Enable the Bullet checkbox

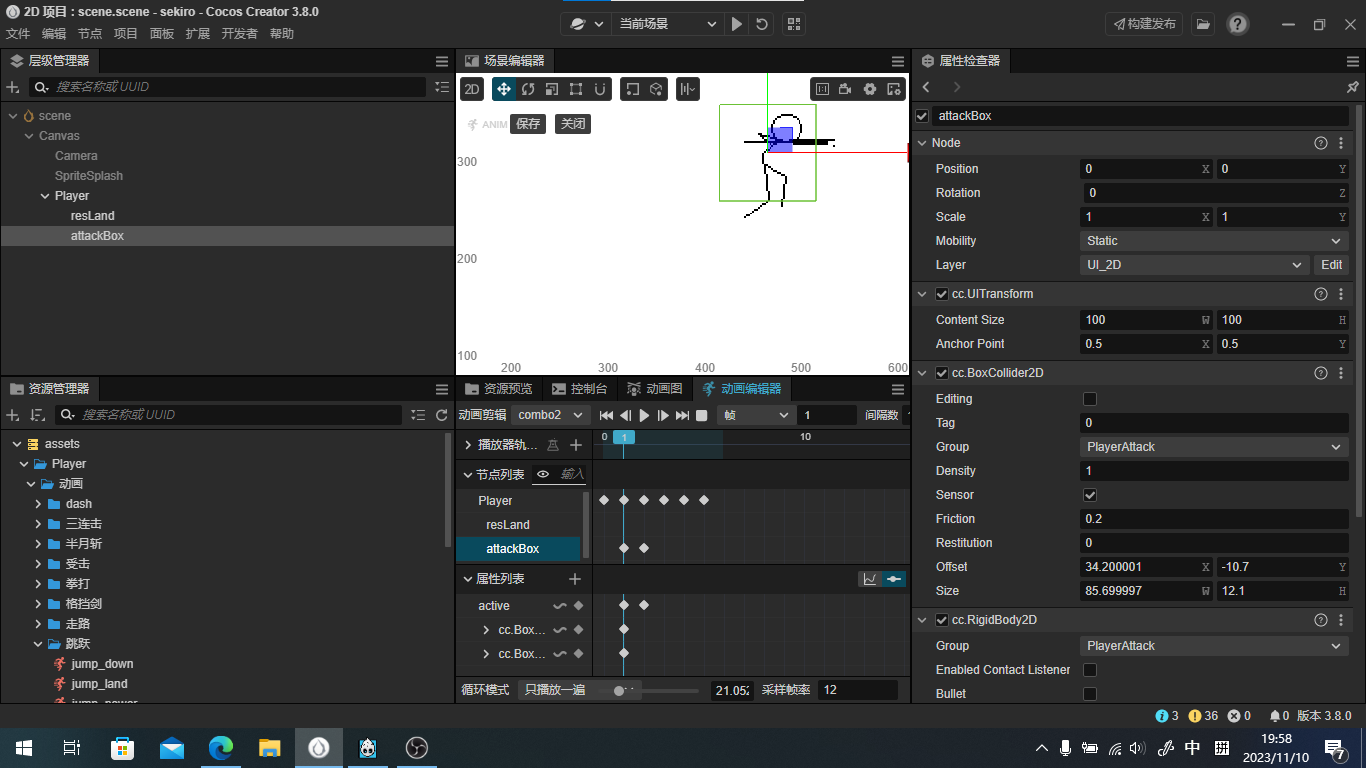click(x=1090, y=694)
